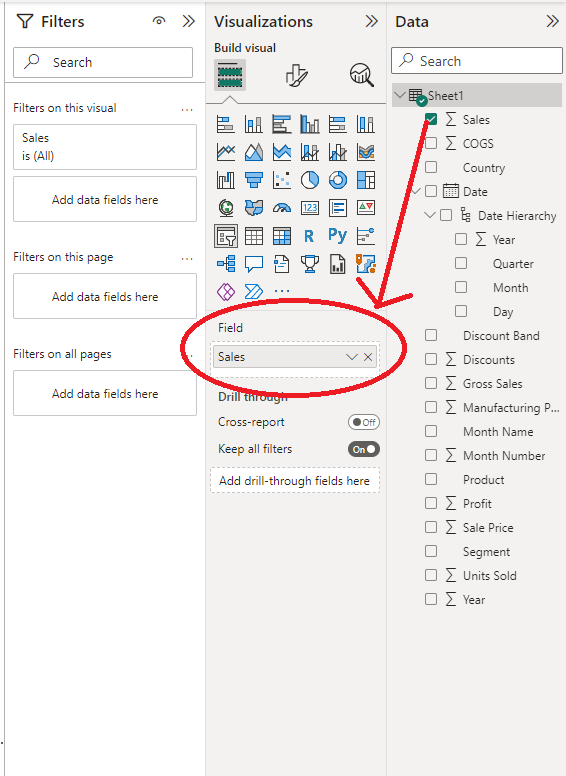Image resolution: width=566 pixels, height=776 pixels.
Task: Select the clustered column chart visual
Action: pyautogui.click(x=310, y=124)
